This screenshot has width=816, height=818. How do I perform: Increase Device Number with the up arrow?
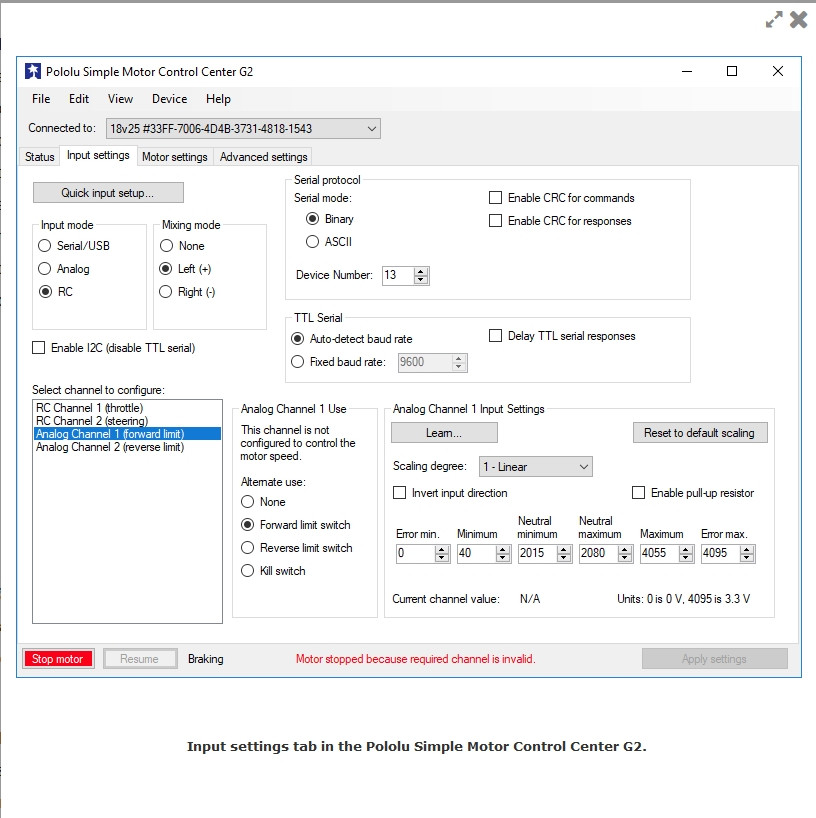[x=421, y=271]
